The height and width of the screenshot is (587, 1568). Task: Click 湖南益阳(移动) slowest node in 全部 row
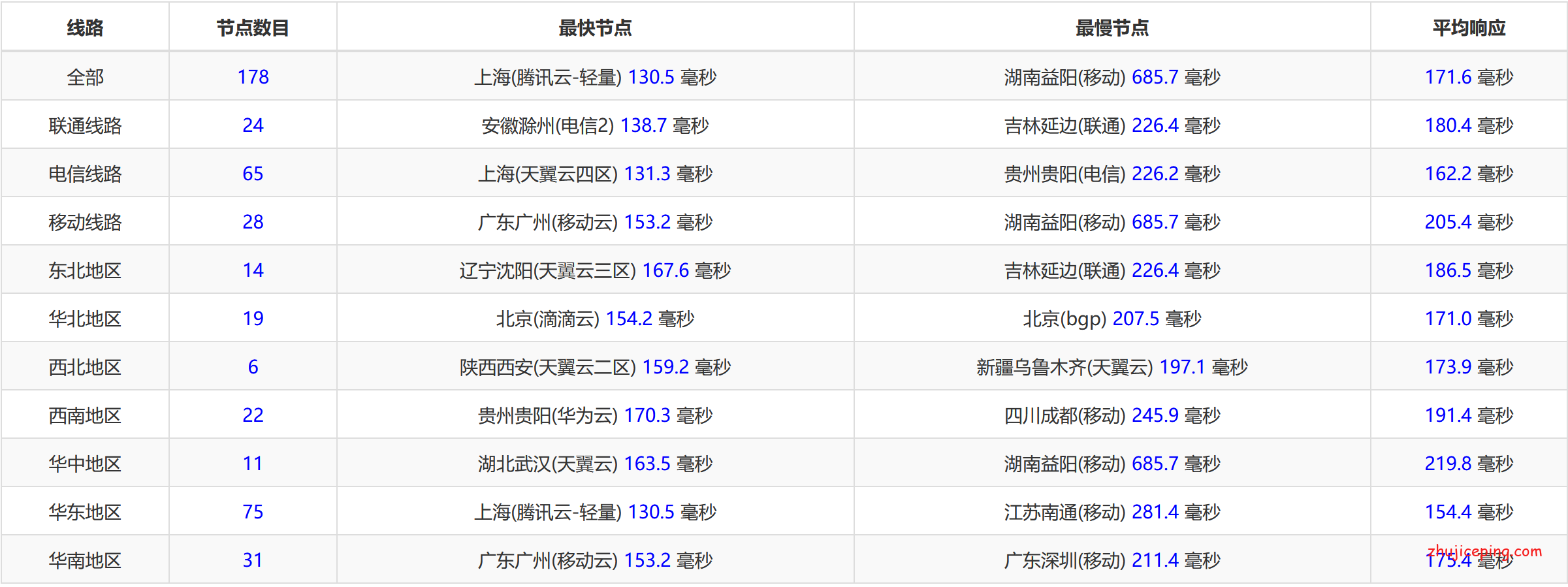(1112, 77)
